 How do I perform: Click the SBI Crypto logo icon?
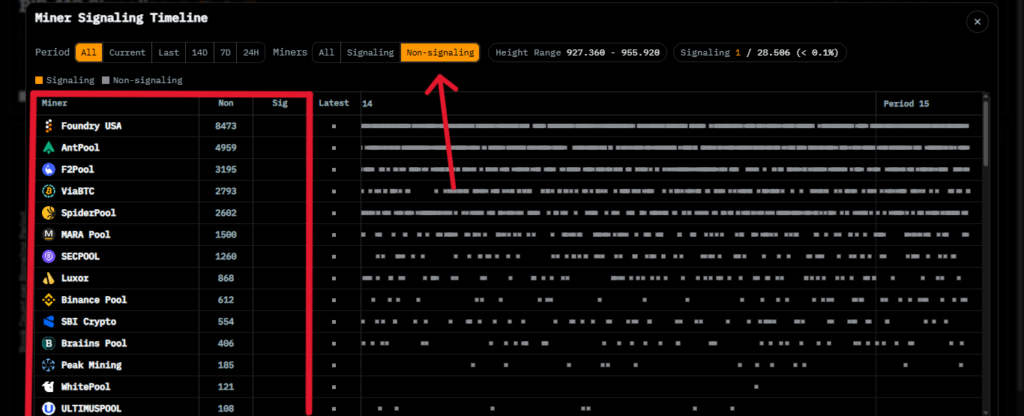click(48, 322)
